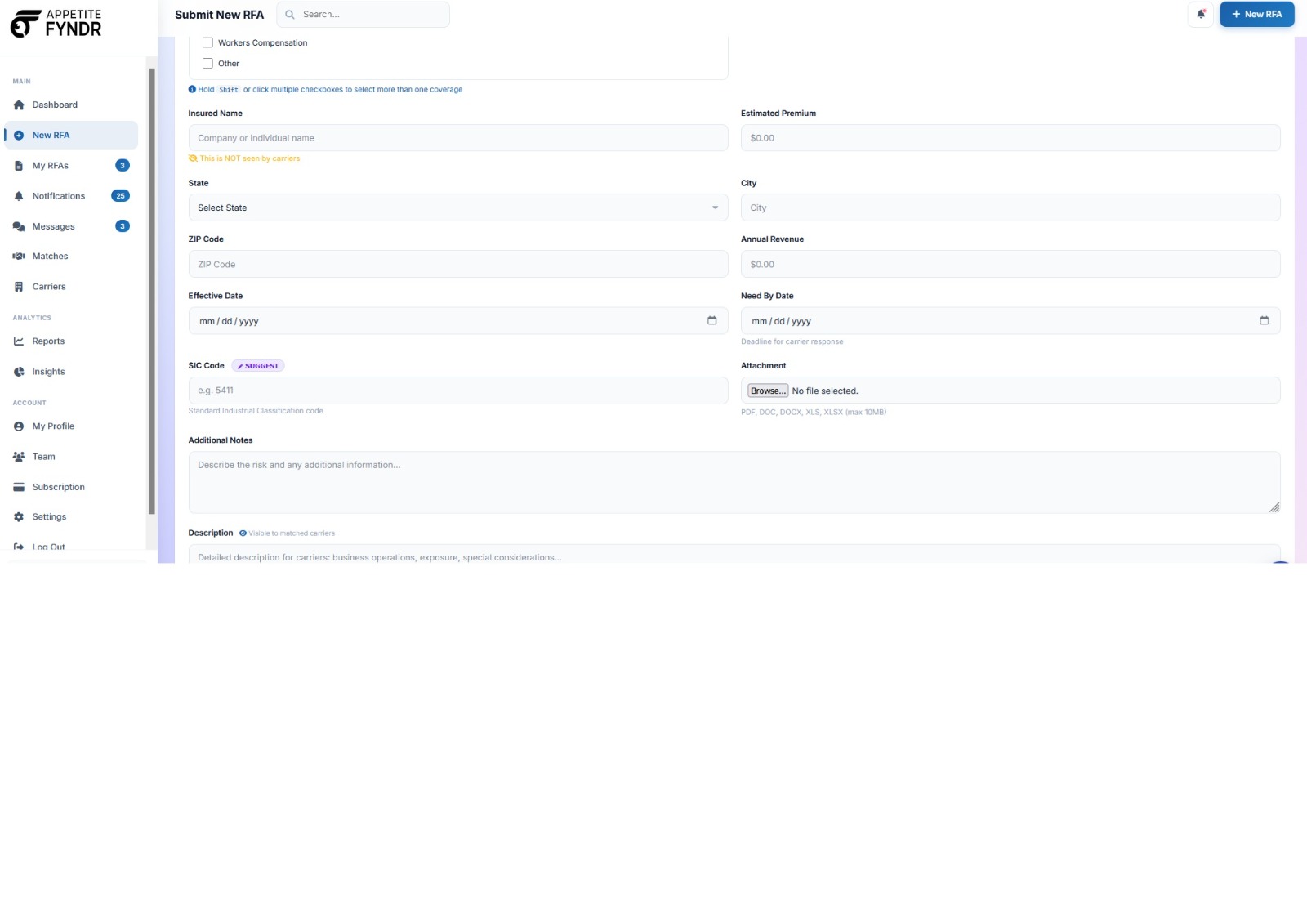Click 'No file selected.' text
Image resolution: width=1307 pixels, height=924 pixels.
[x=825, y=391]
